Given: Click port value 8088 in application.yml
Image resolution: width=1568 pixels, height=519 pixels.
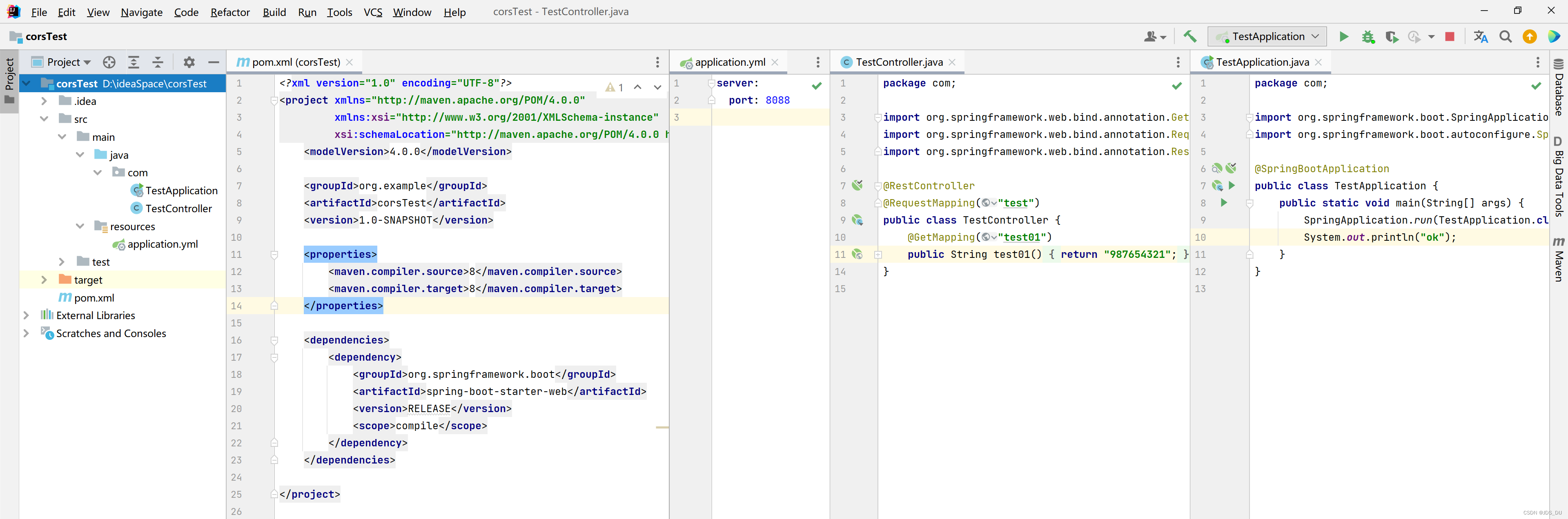Looking at the screenshot, I should click(777, 100).
